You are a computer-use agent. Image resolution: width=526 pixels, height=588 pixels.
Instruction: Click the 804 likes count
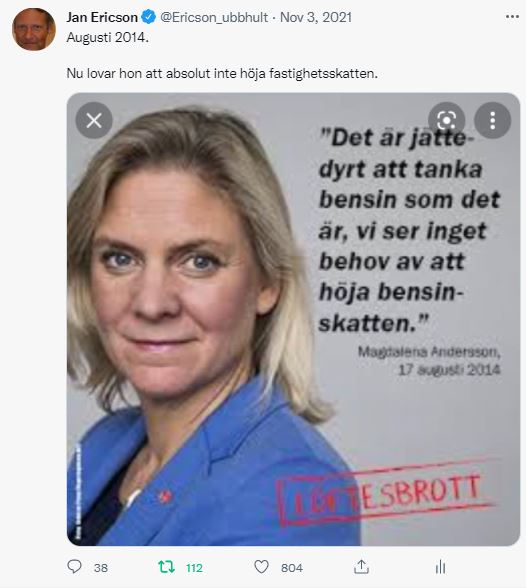[x=292, y=568]
